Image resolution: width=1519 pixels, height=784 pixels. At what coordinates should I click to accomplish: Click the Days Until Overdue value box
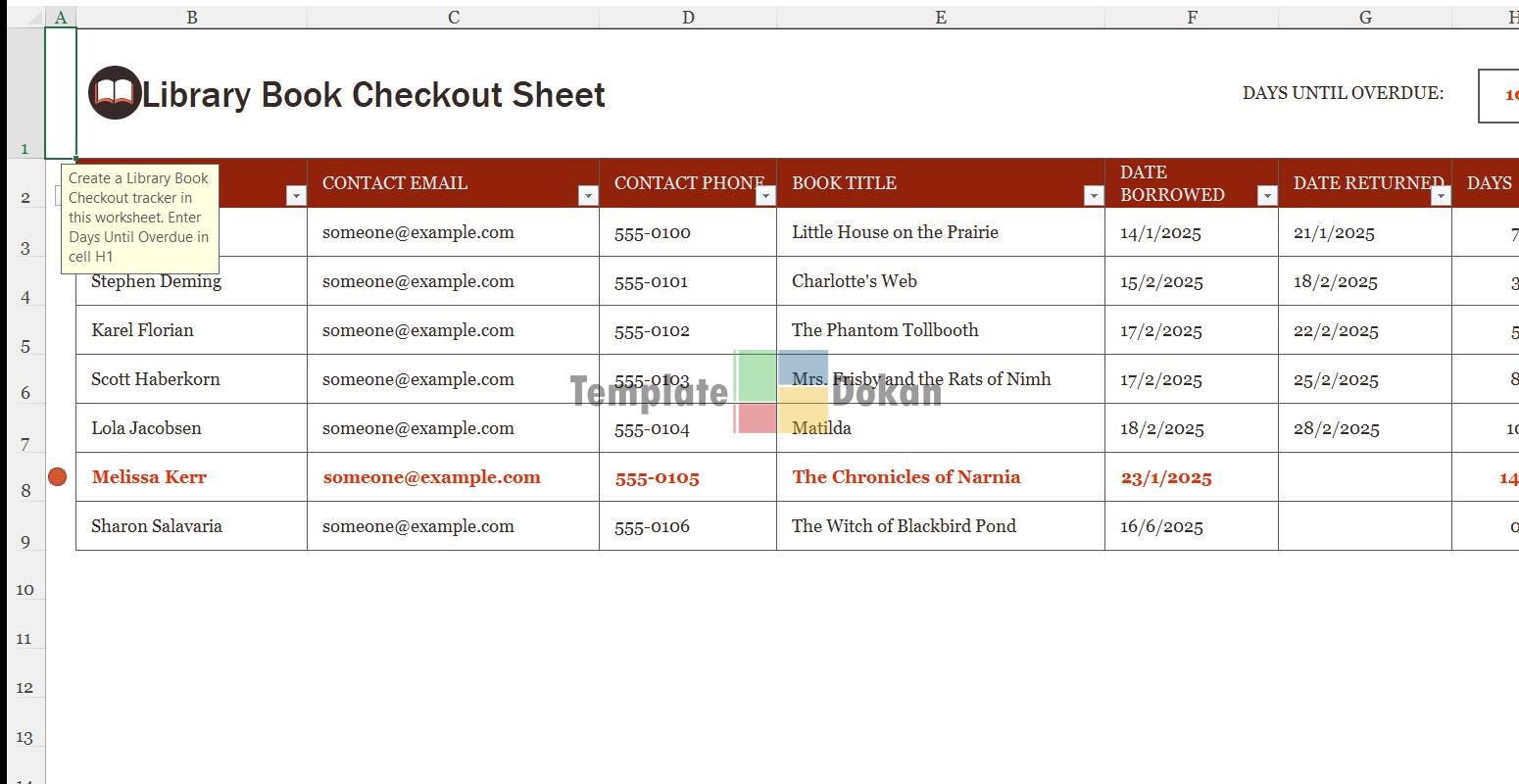point(1499,95)
